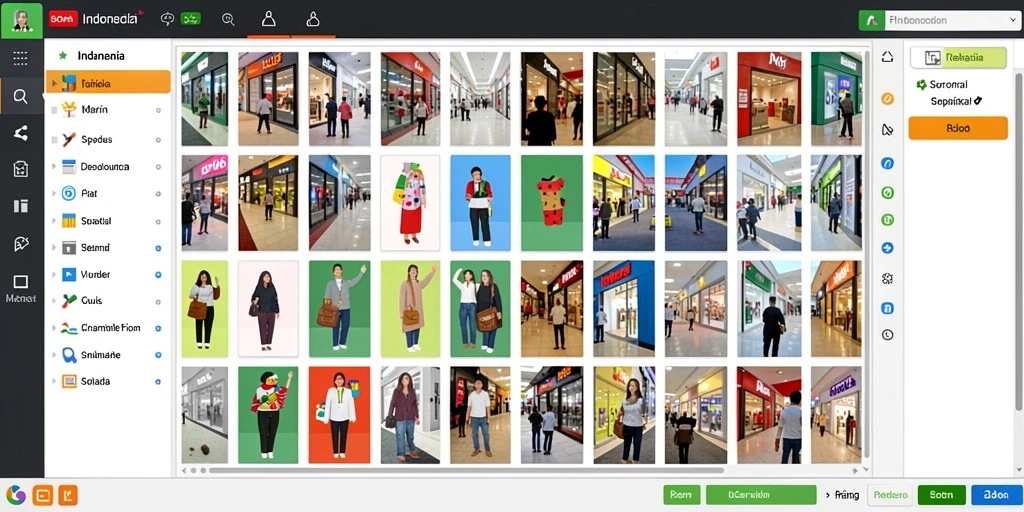Toggle the blue dot beside Solada
The image size is (1024, 512).
tap(158, 381)
